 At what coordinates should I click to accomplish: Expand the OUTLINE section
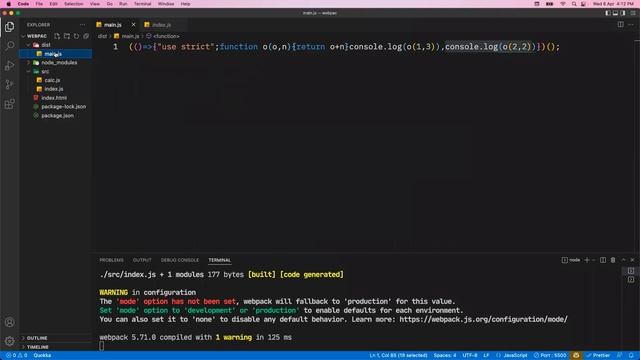point(36,338)
